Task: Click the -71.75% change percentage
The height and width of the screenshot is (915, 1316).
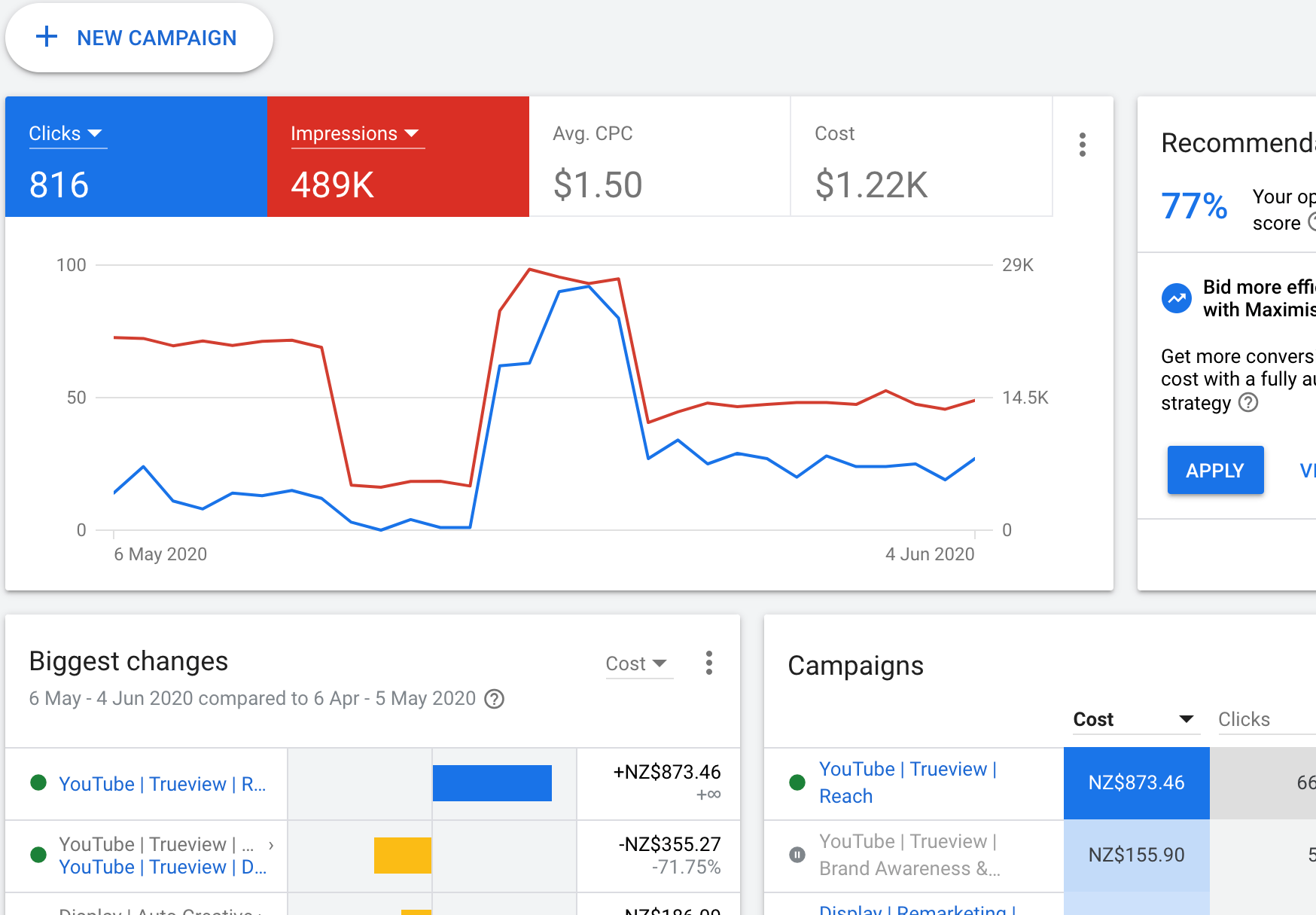Action: pos(686,868)
